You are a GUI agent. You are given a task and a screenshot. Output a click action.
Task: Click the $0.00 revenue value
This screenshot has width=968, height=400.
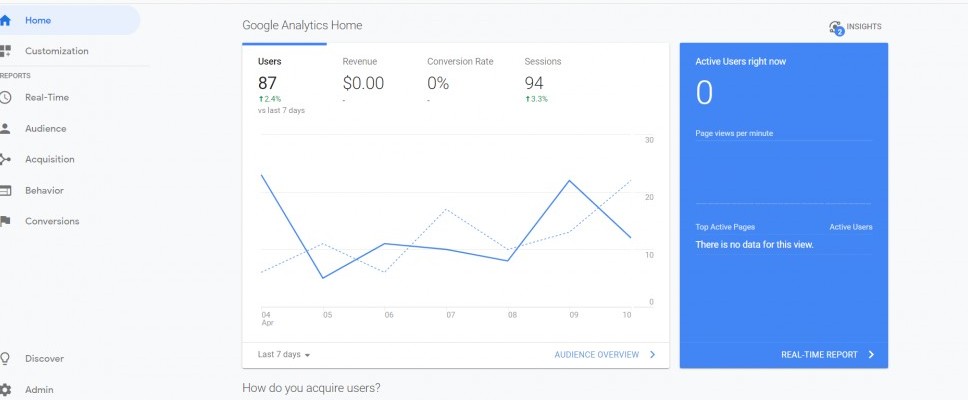click(x=364, y=83)
